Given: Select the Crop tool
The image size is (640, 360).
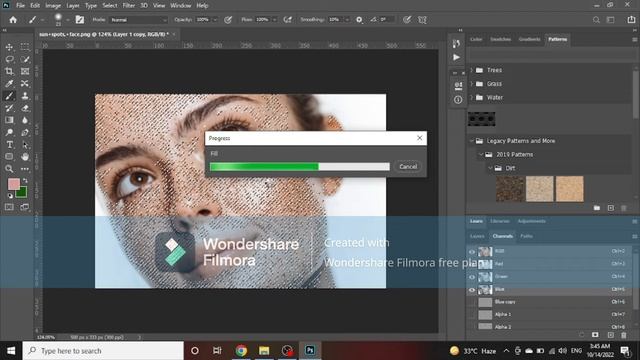Looking at the screenshot, I should (x=9, y=71).
